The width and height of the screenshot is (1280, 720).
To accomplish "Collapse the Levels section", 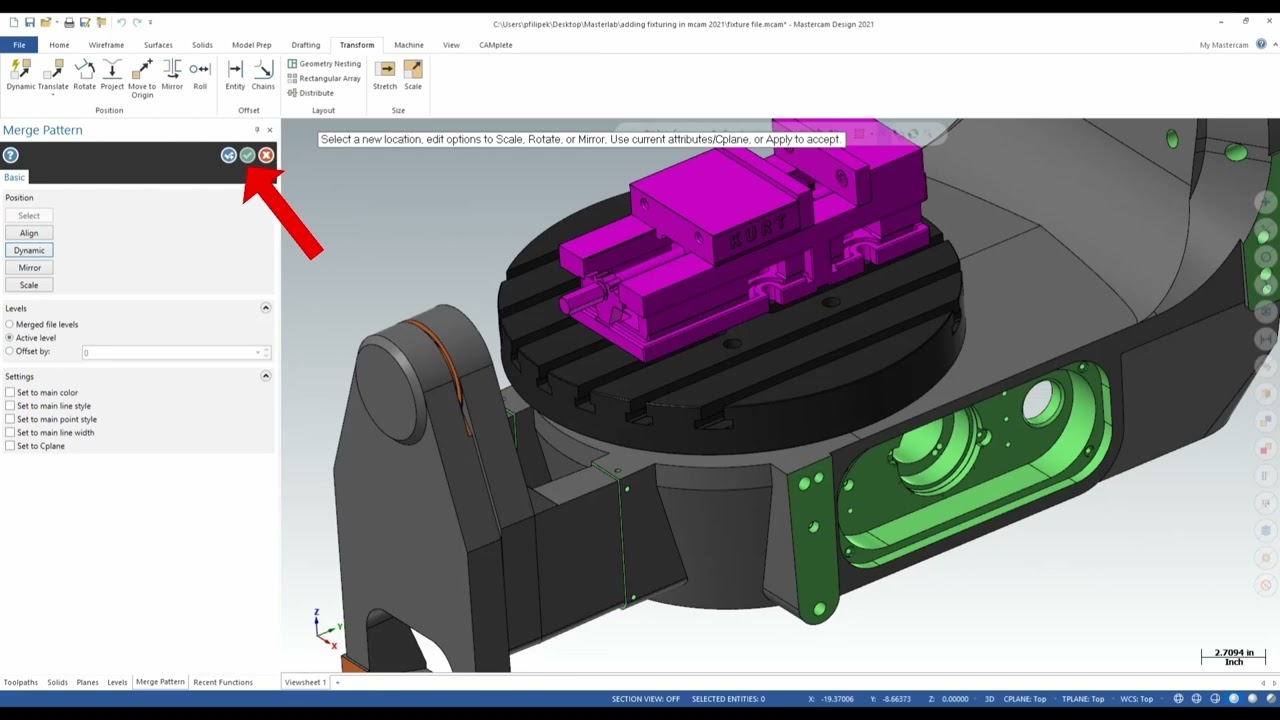I will click(266, 308).
